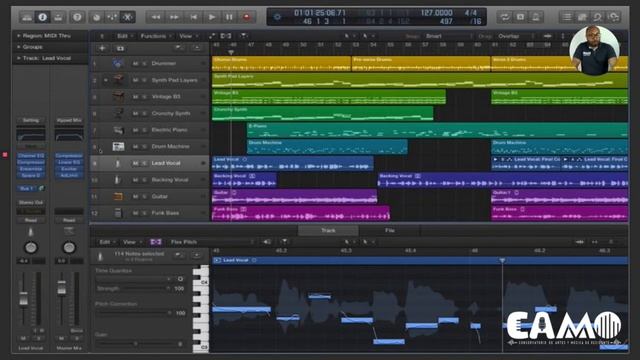Open the Quick Help question mark icon
Image resolution: width=640 pixels, height=360 pixels.
pos(77,17)
